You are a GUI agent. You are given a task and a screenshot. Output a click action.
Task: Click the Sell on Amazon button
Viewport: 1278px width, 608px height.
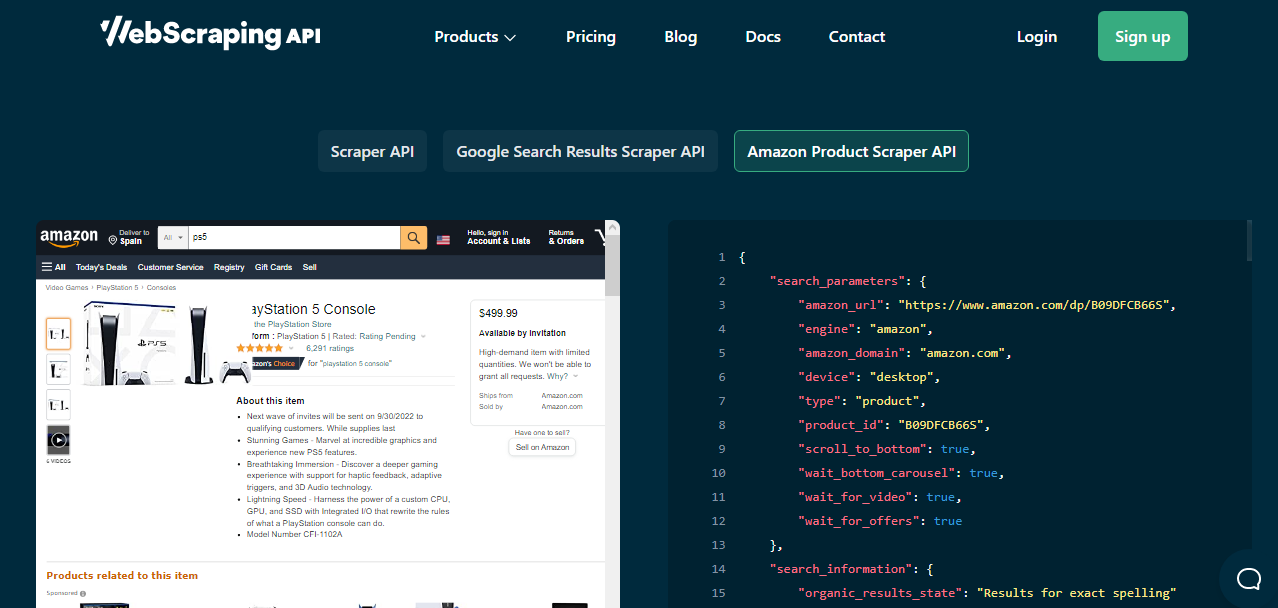541,447
